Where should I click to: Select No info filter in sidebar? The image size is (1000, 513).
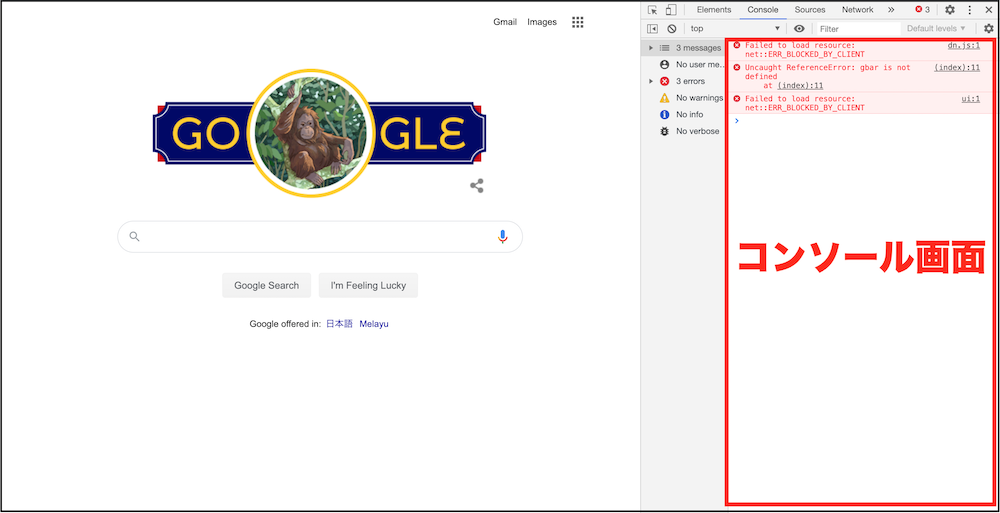[x=682, y=114]
